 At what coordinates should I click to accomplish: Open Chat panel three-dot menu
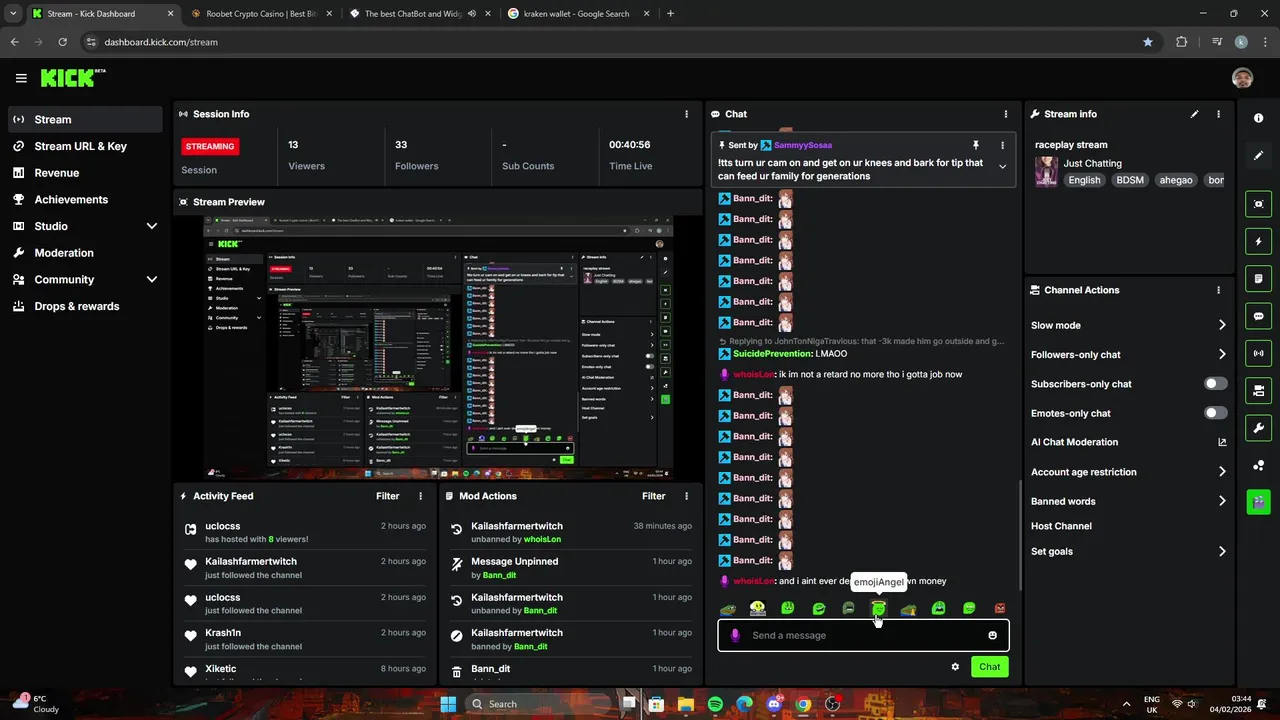(1006, 114)
